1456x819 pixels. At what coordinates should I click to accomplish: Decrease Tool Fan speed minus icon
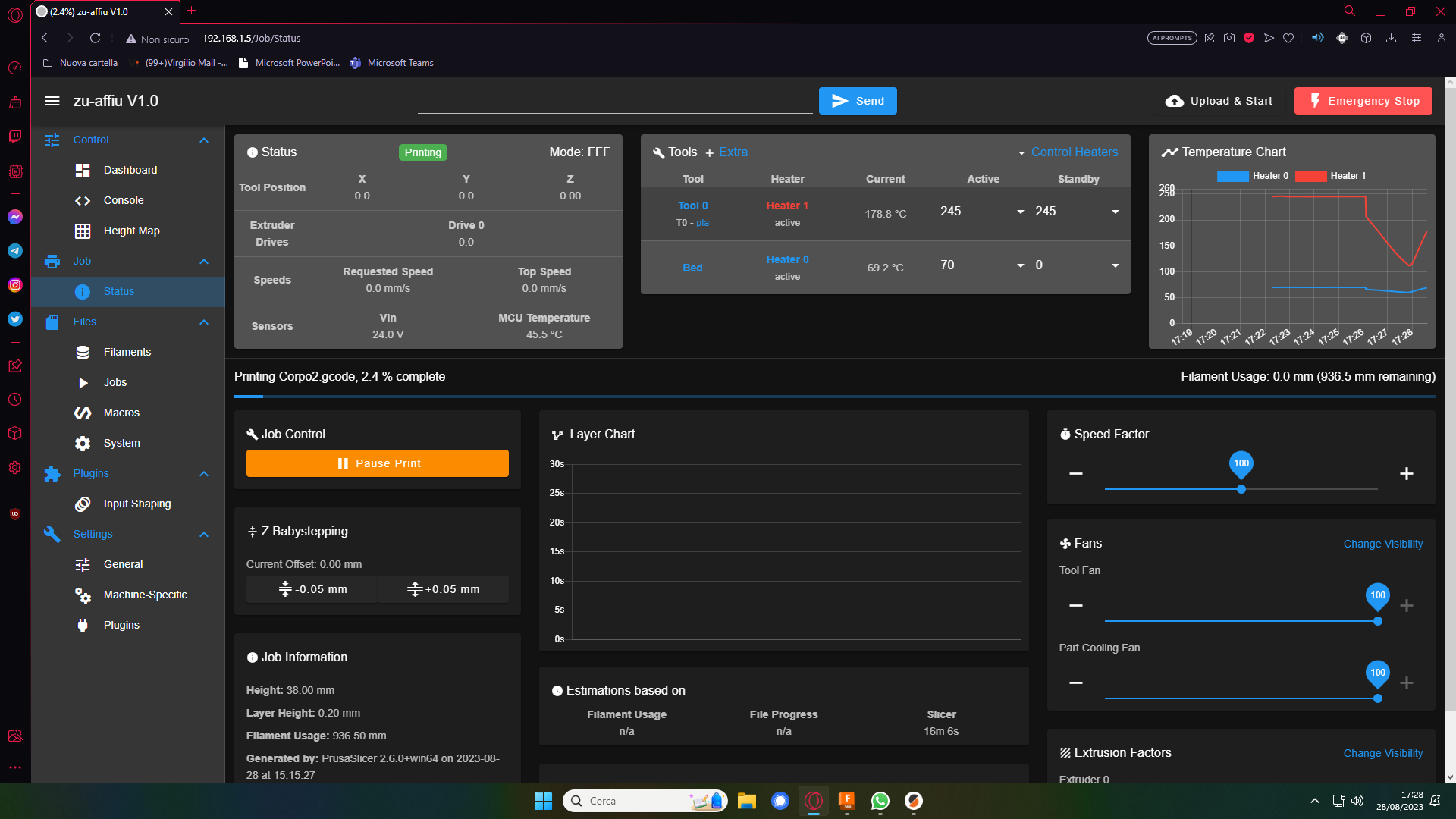(x=1075, y=606)
